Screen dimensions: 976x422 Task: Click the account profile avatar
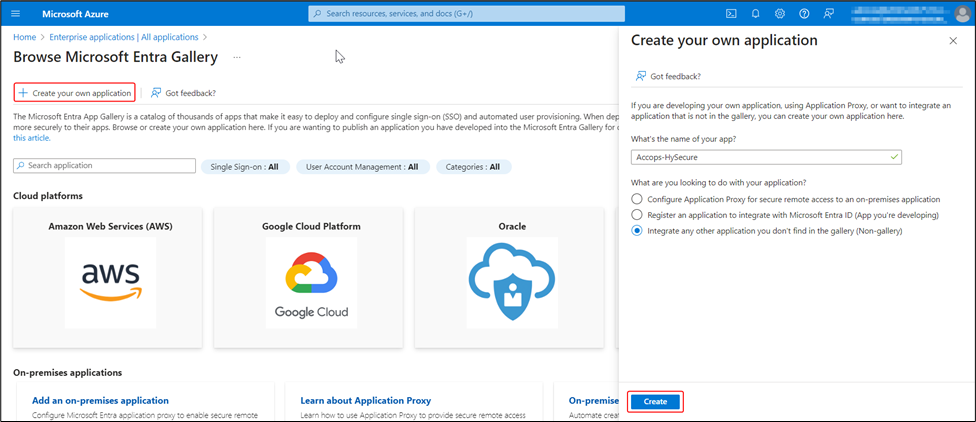961,14
